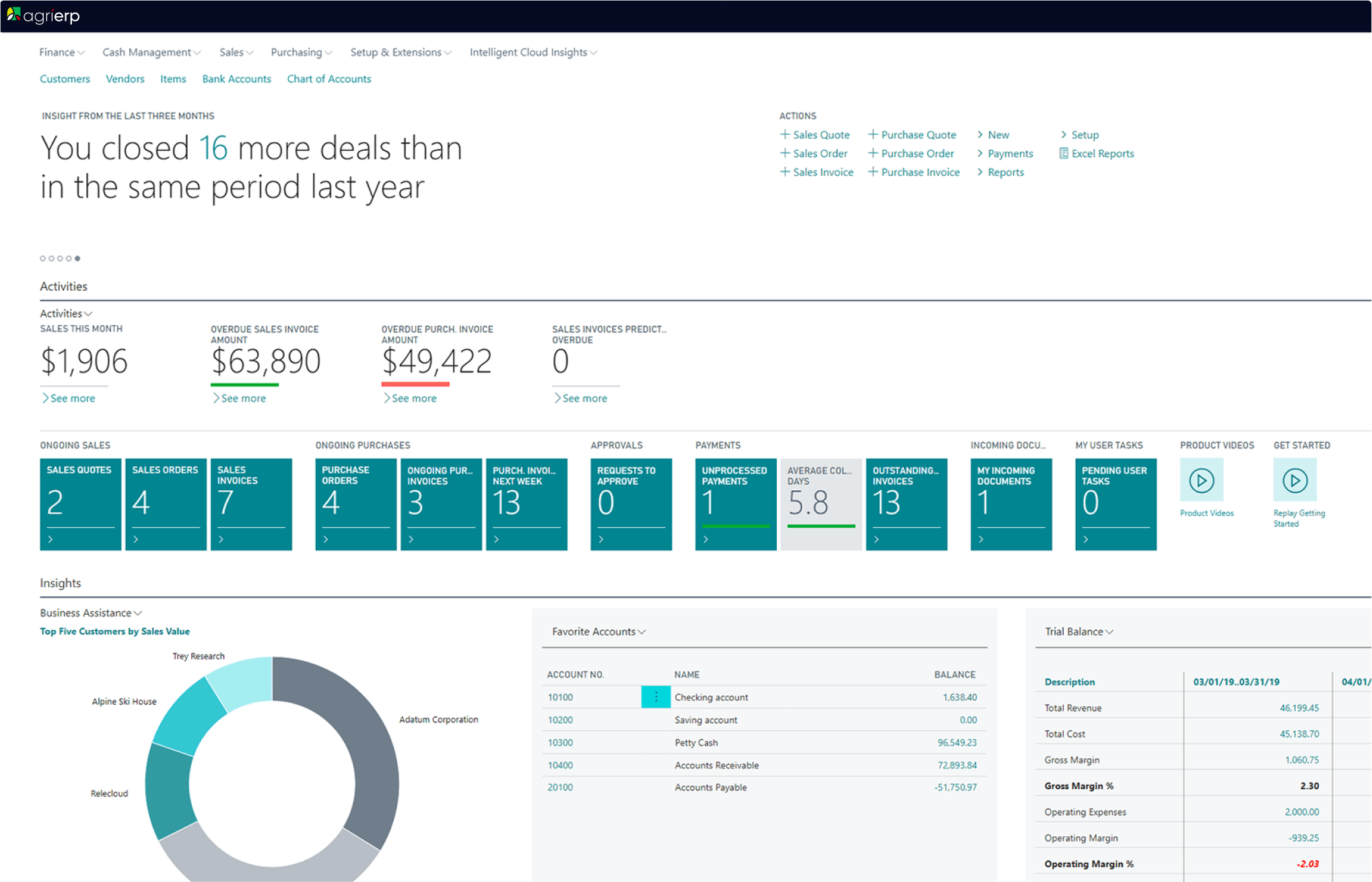Open the three-dot menu on Checking account row
This screenshot has height=882, width=1372.
click(656, 697)
